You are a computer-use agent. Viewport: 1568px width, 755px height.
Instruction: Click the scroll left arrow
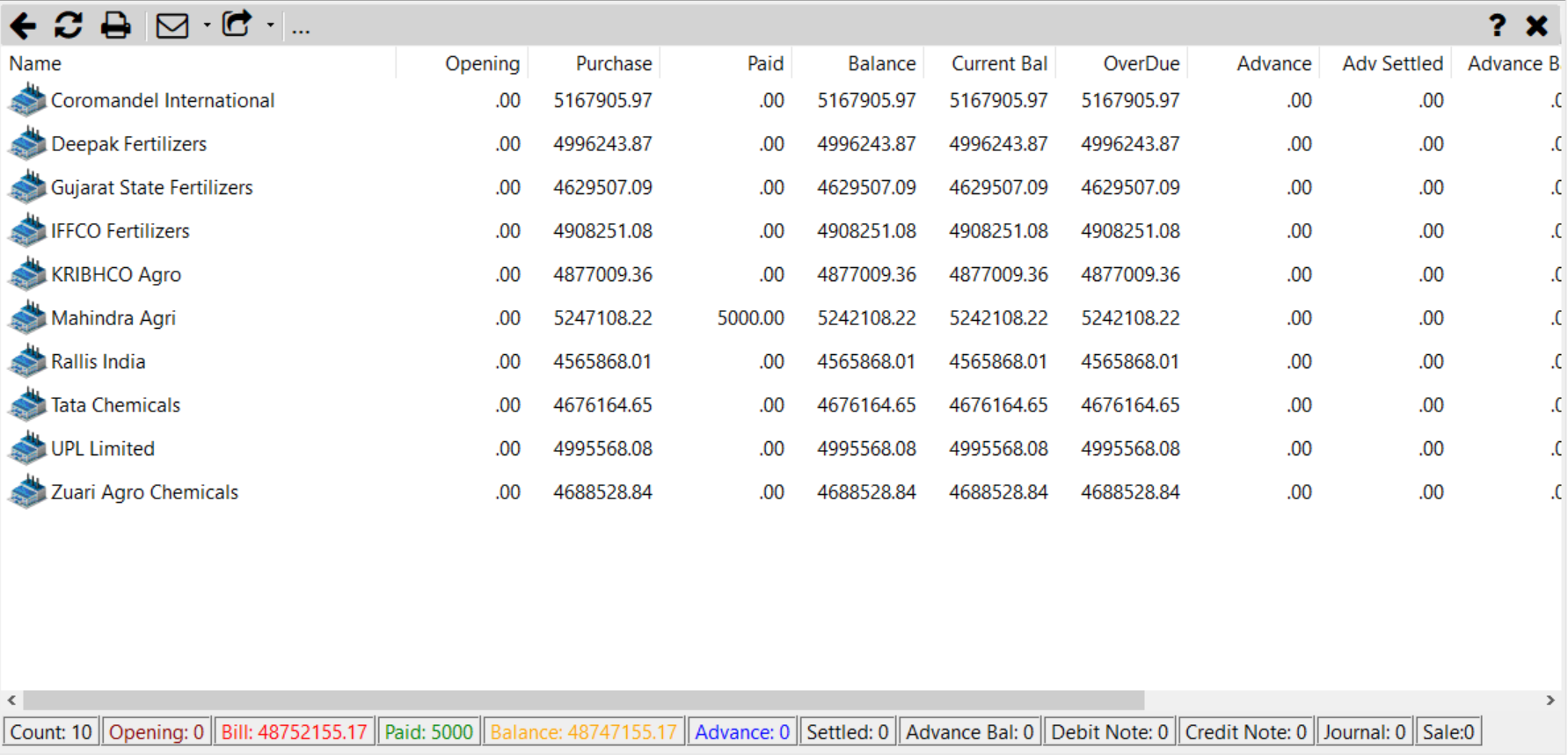11,700
